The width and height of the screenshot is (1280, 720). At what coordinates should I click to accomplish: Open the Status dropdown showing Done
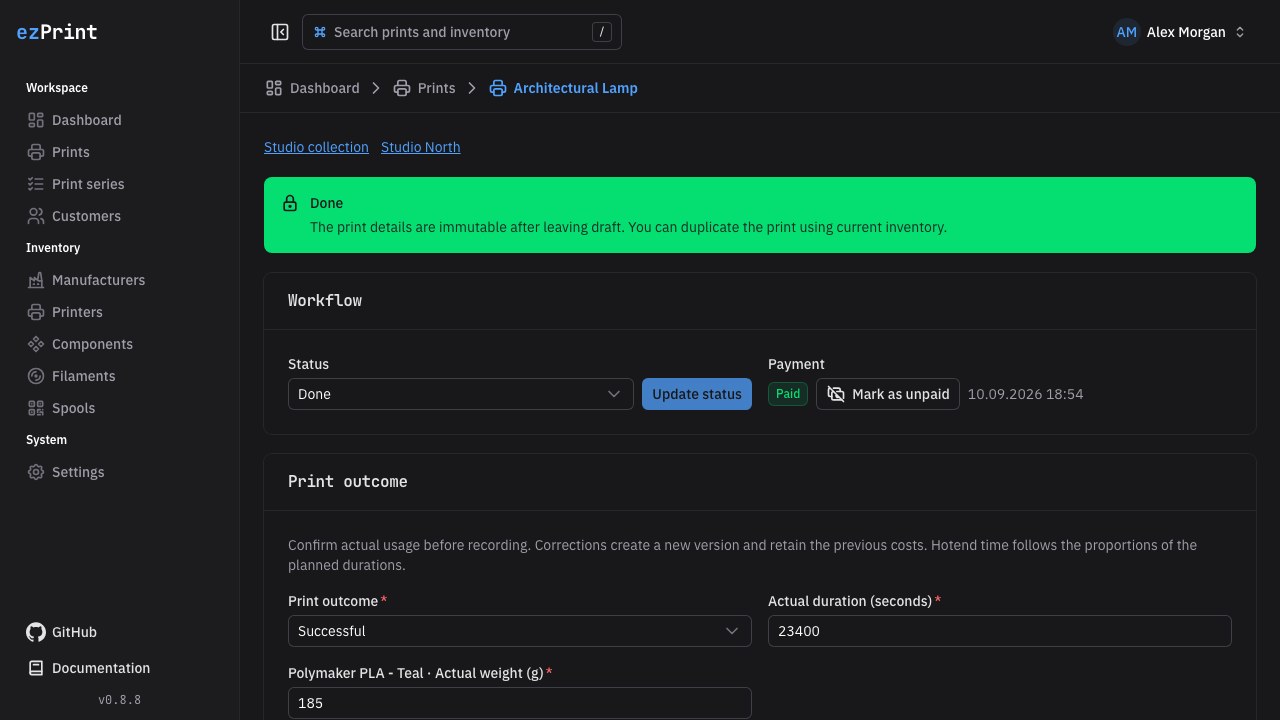[460, 394]
